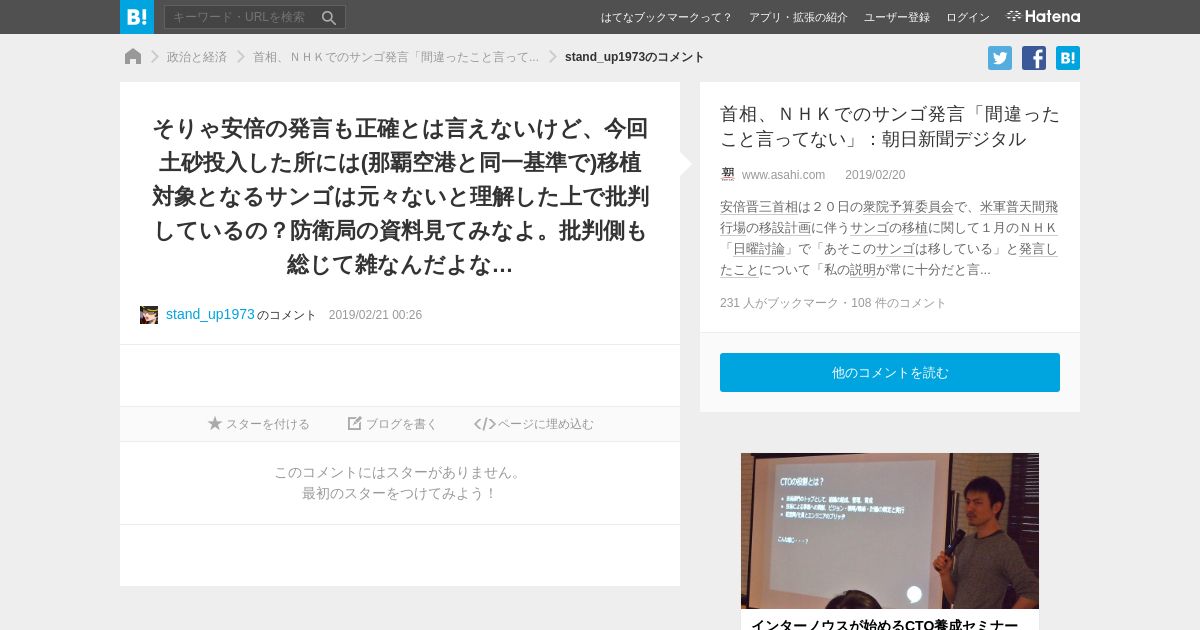Open the CTO seminar ad image
The image size is (1200, 630).
(x=890, y=531)
